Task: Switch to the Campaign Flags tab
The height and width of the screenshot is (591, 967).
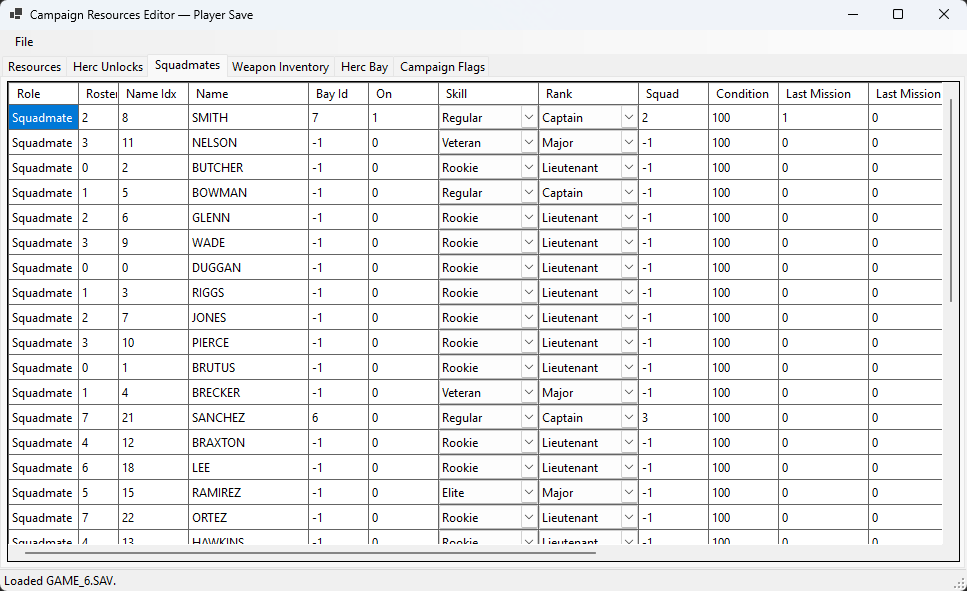Action: 442,67
